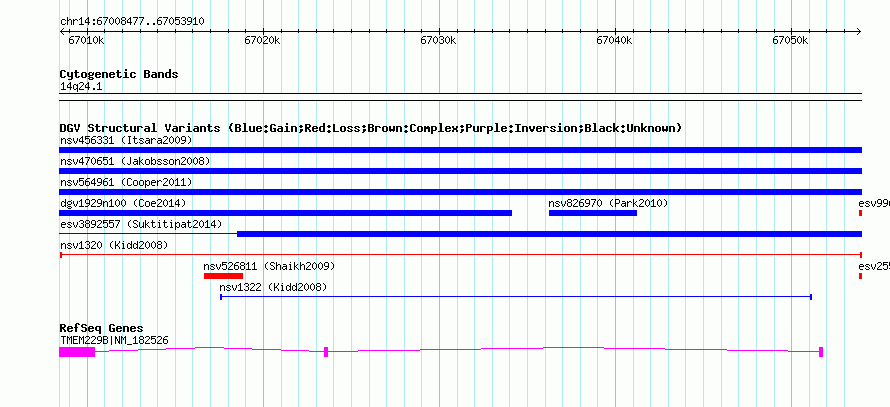Click the nsv526811 (Shaikh2009) red bar
890x407 pixels.
[x=223, y=276]
